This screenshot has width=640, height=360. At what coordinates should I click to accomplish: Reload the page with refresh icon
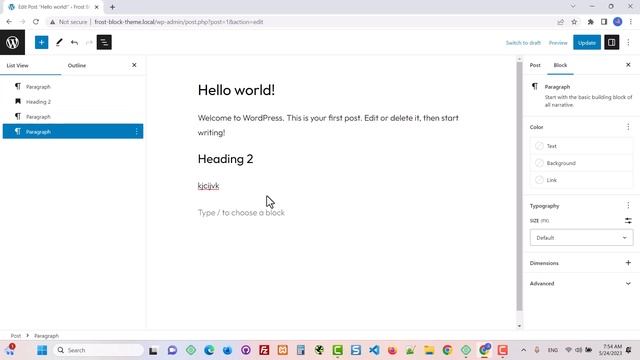(36, 22)
